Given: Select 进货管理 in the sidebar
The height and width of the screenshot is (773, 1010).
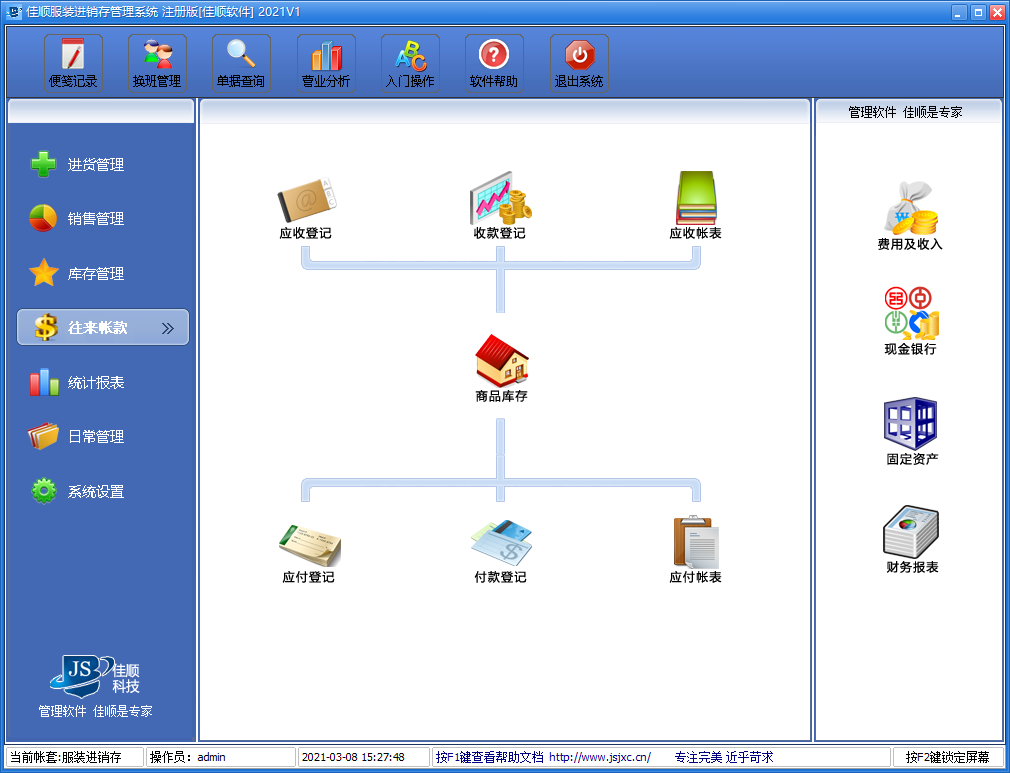Looking at the screenshot, I should point(77,164).
